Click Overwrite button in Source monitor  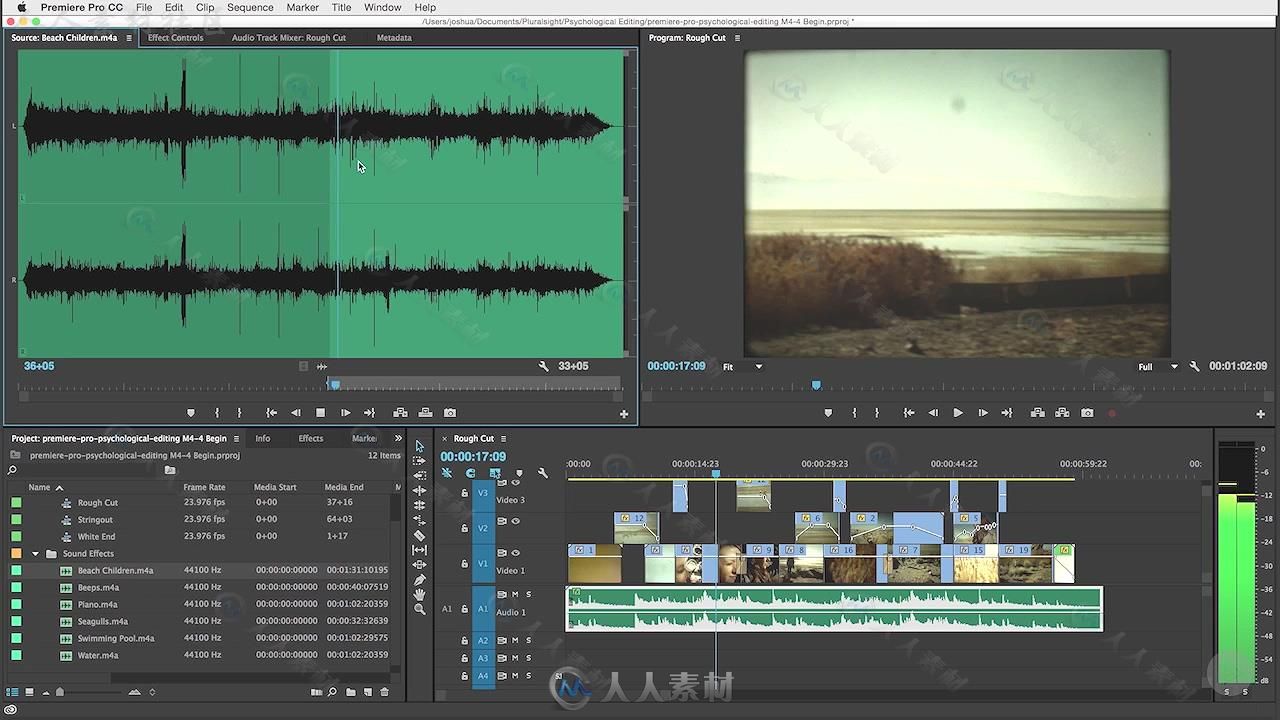425,413
